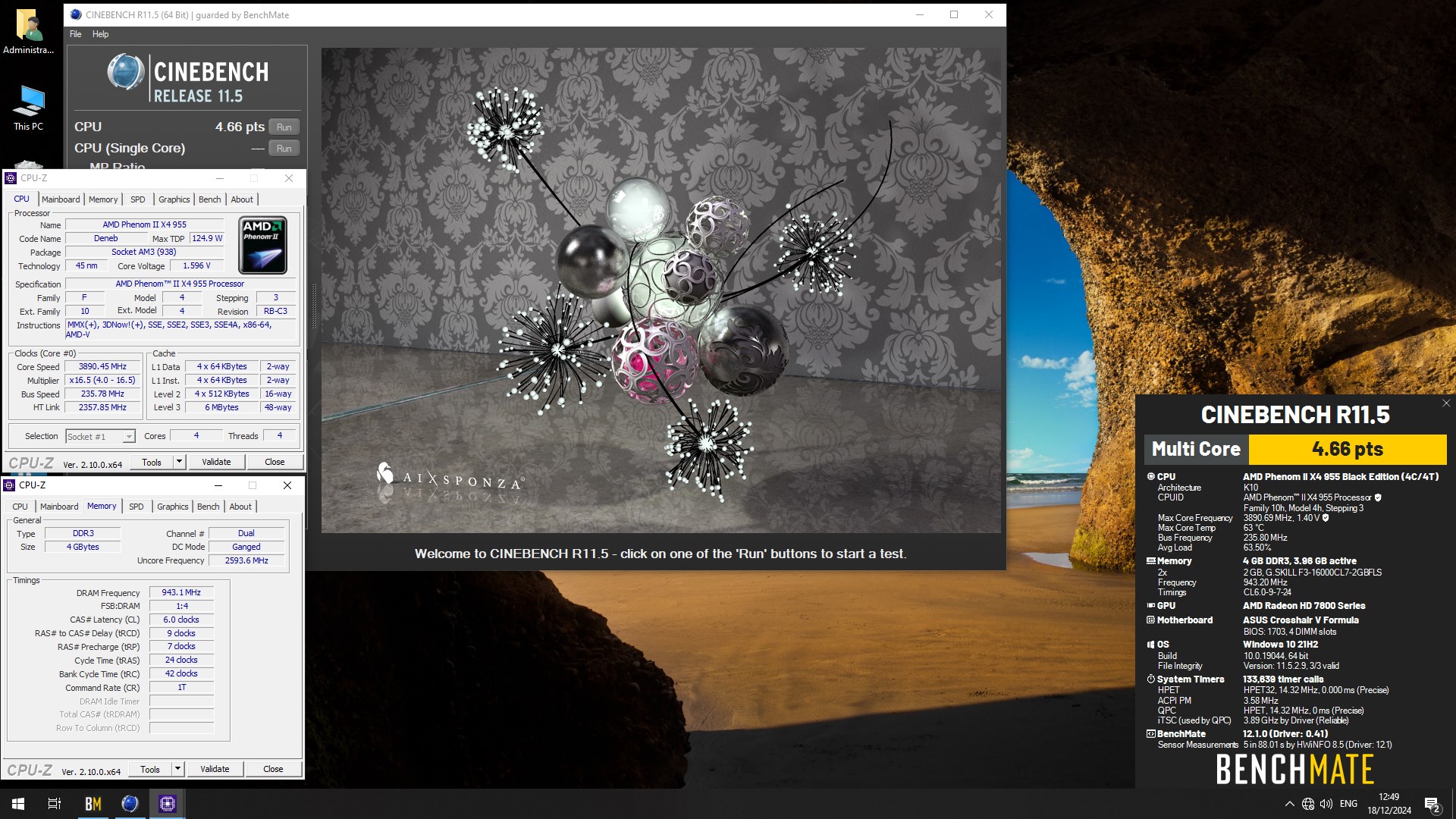Click the upper CPU-Z title bar icon
The width and height of the screenshot is (1456, 819).
pyautogui.click(x=11, y=178)
